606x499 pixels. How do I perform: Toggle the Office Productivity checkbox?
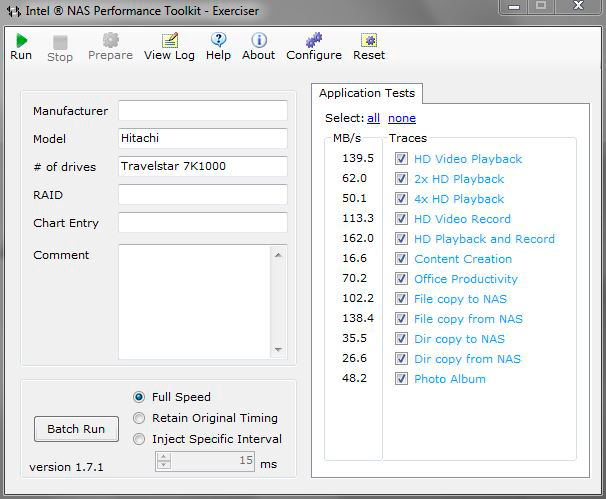point(401,279)
